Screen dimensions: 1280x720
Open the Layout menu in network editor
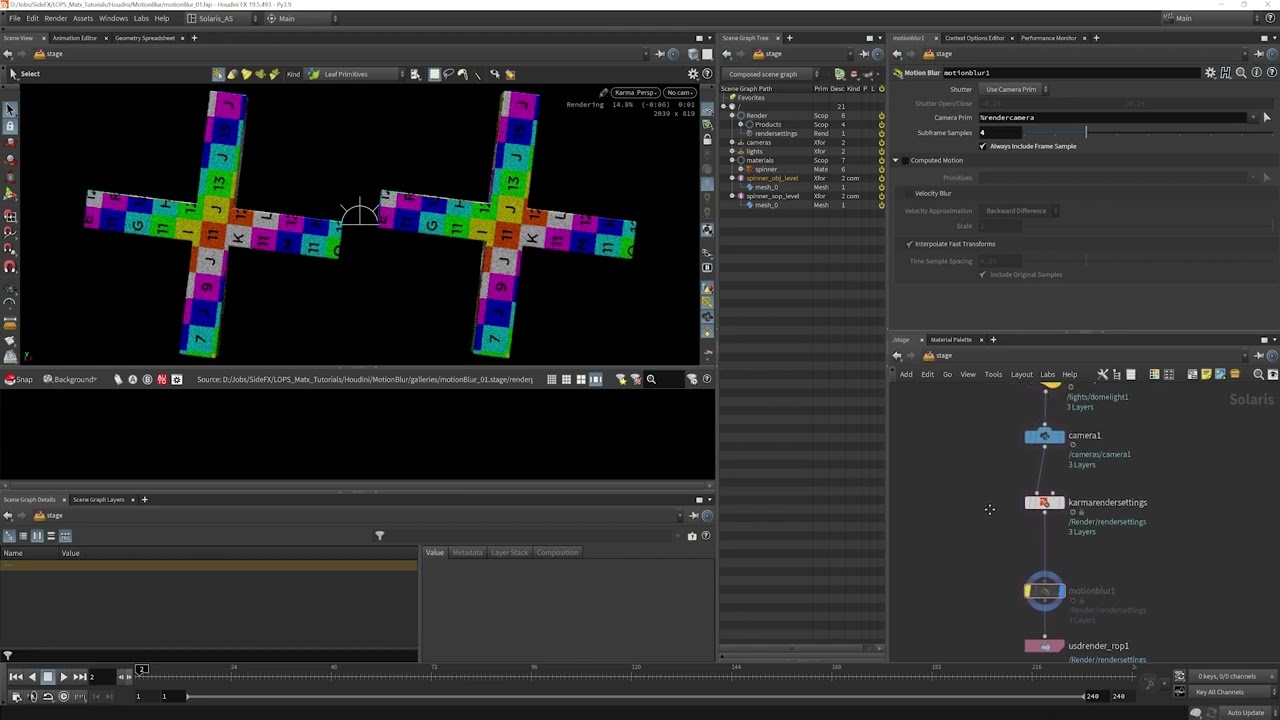coord(1021,375)
